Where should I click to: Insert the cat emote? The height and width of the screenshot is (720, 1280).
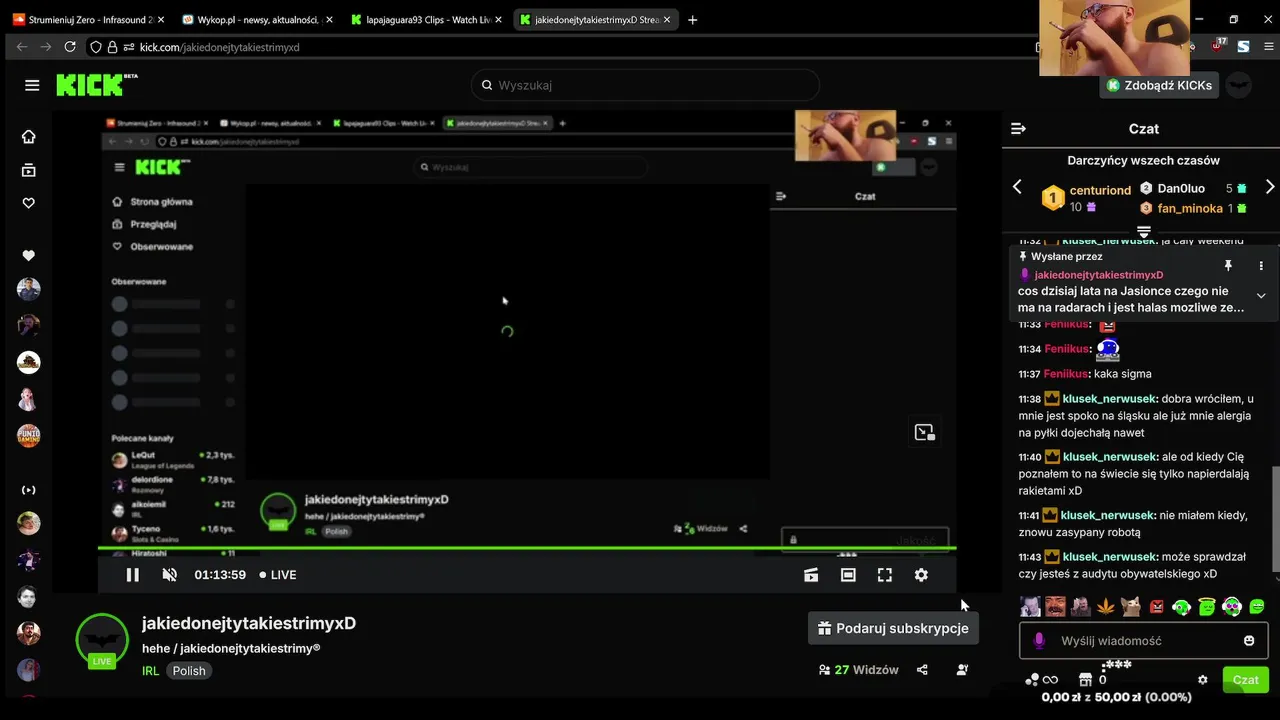1131,606
